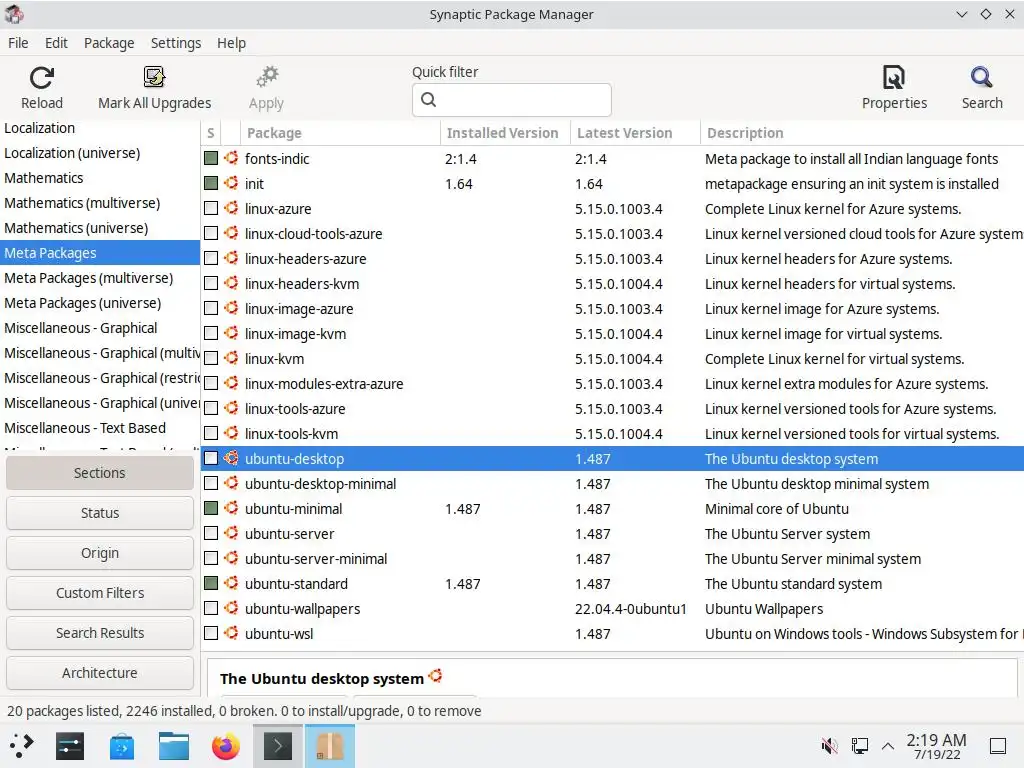Click the Ubuntu support icon beside ubuntu-desktop

pyautogui.click(x=231, y=458)
